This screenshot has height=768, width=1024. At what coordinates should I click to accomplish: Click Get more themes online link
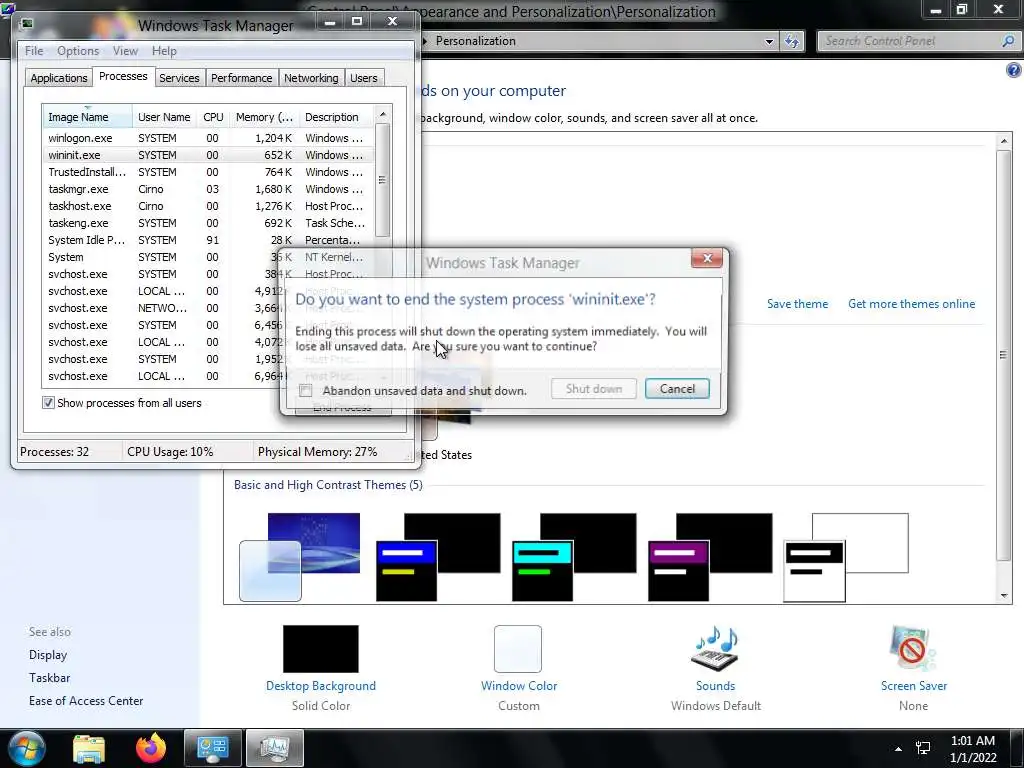click(x=911, y=304)
